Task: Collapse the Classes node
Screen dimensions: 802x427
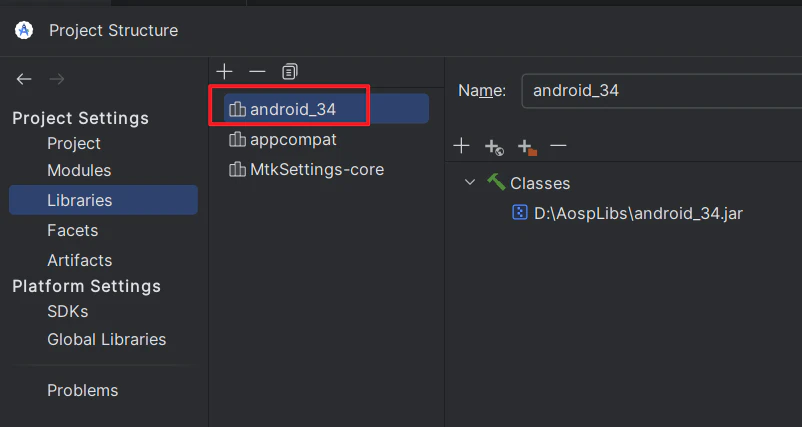Action: tap(470, 183)
